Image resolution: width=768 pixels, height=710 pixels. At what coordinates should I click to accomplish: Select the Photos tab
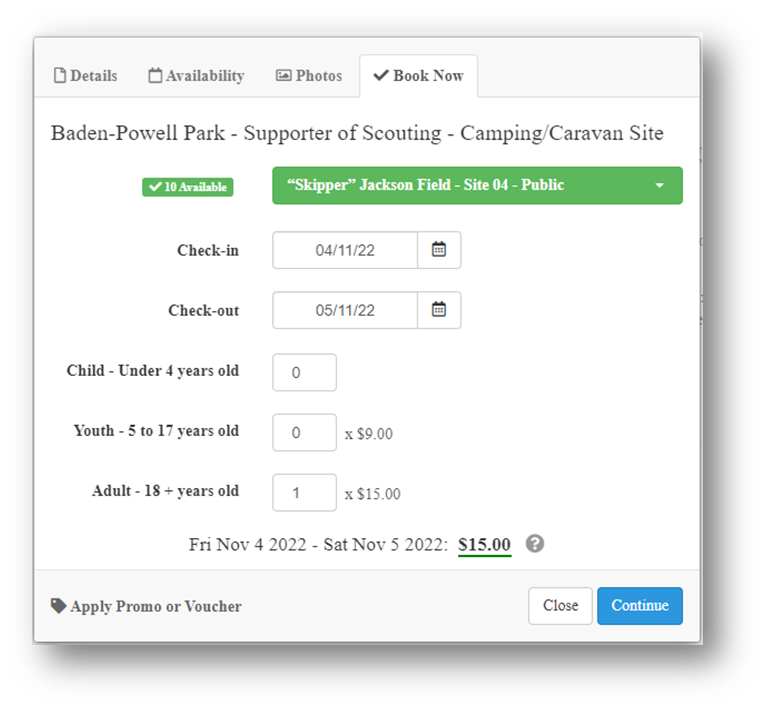pos(309,76)
